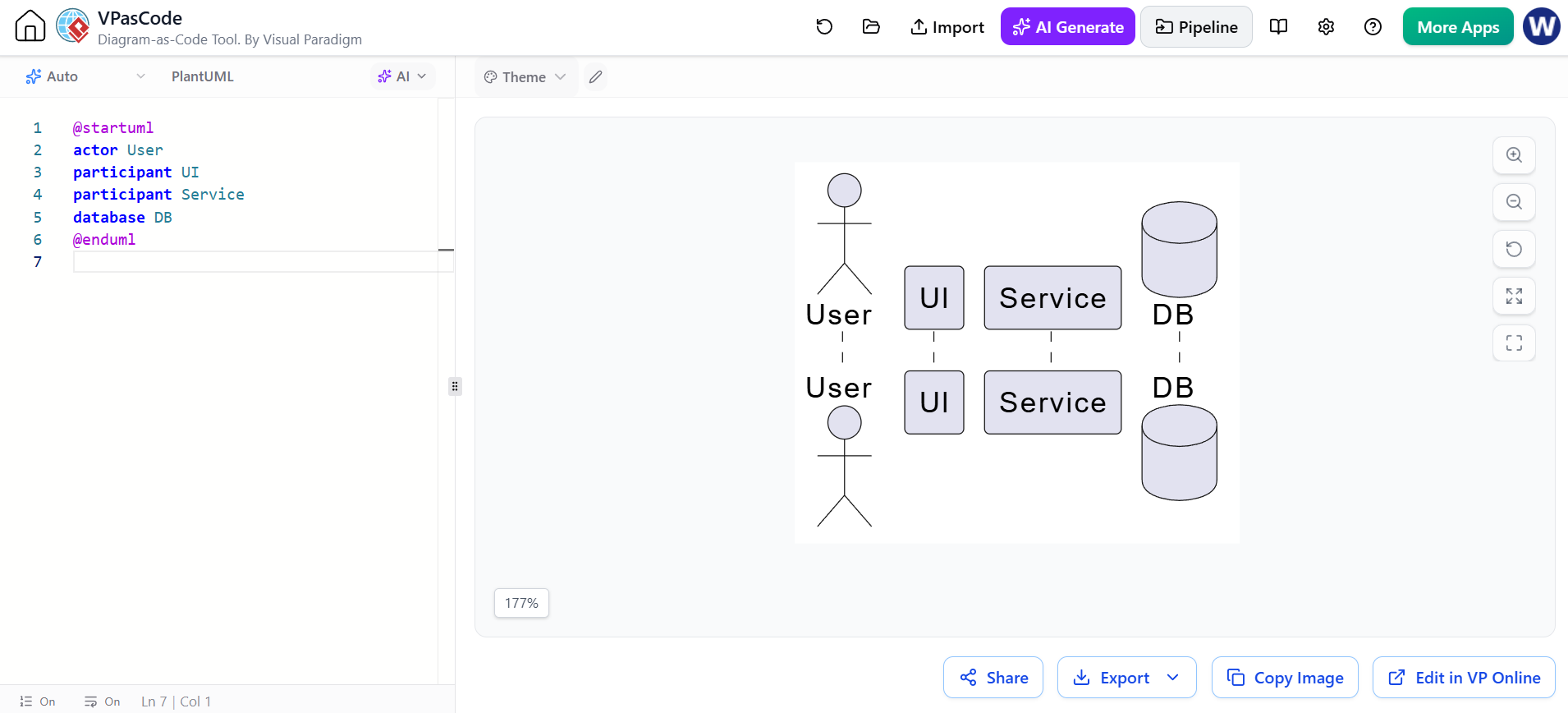The height and width of the screenshot is (713, 1568).
Task: Expand the Export options arrow
Action: pyautogui.click(x=1173, y=678)
